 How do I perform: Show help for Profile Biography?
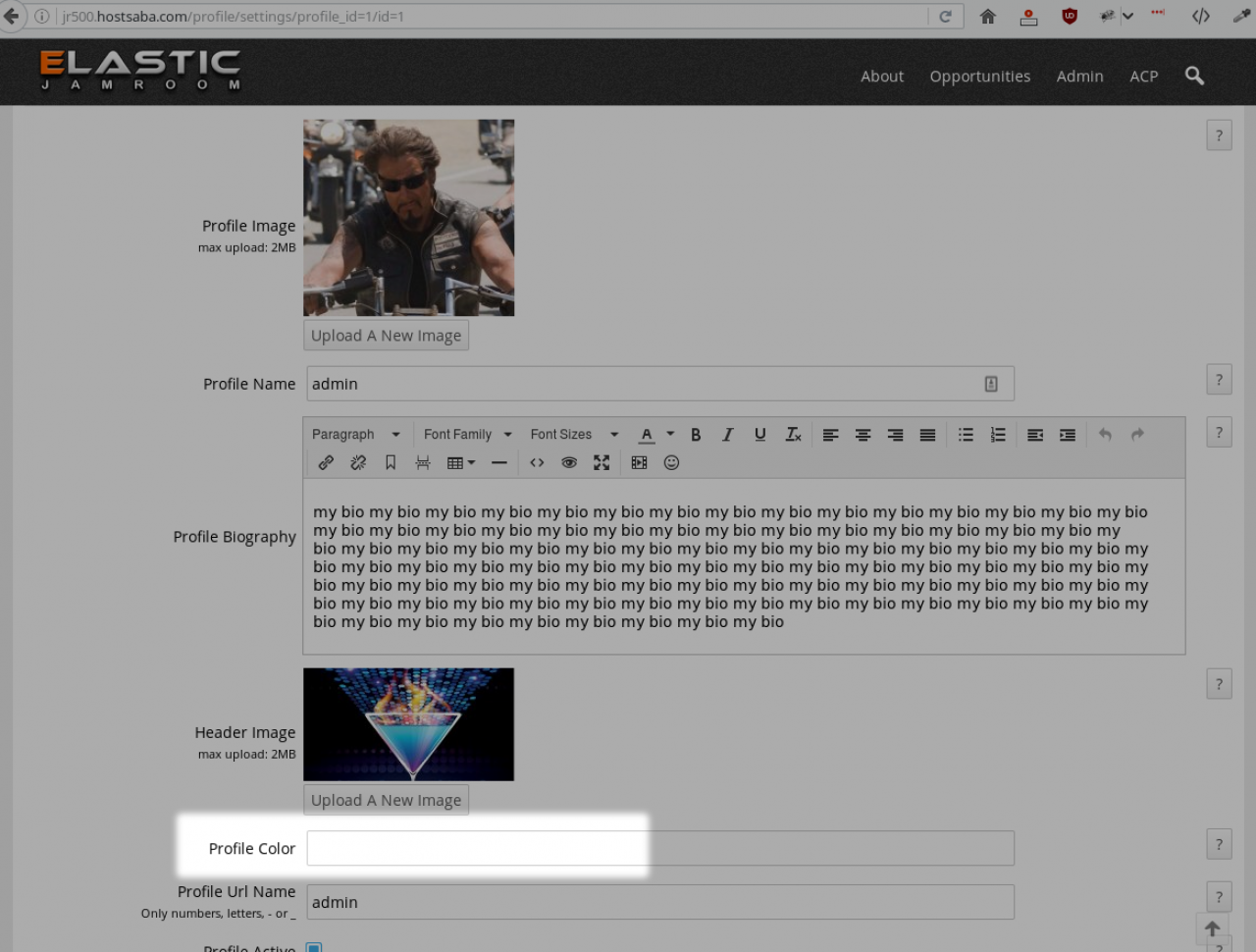click(1219, 432)
